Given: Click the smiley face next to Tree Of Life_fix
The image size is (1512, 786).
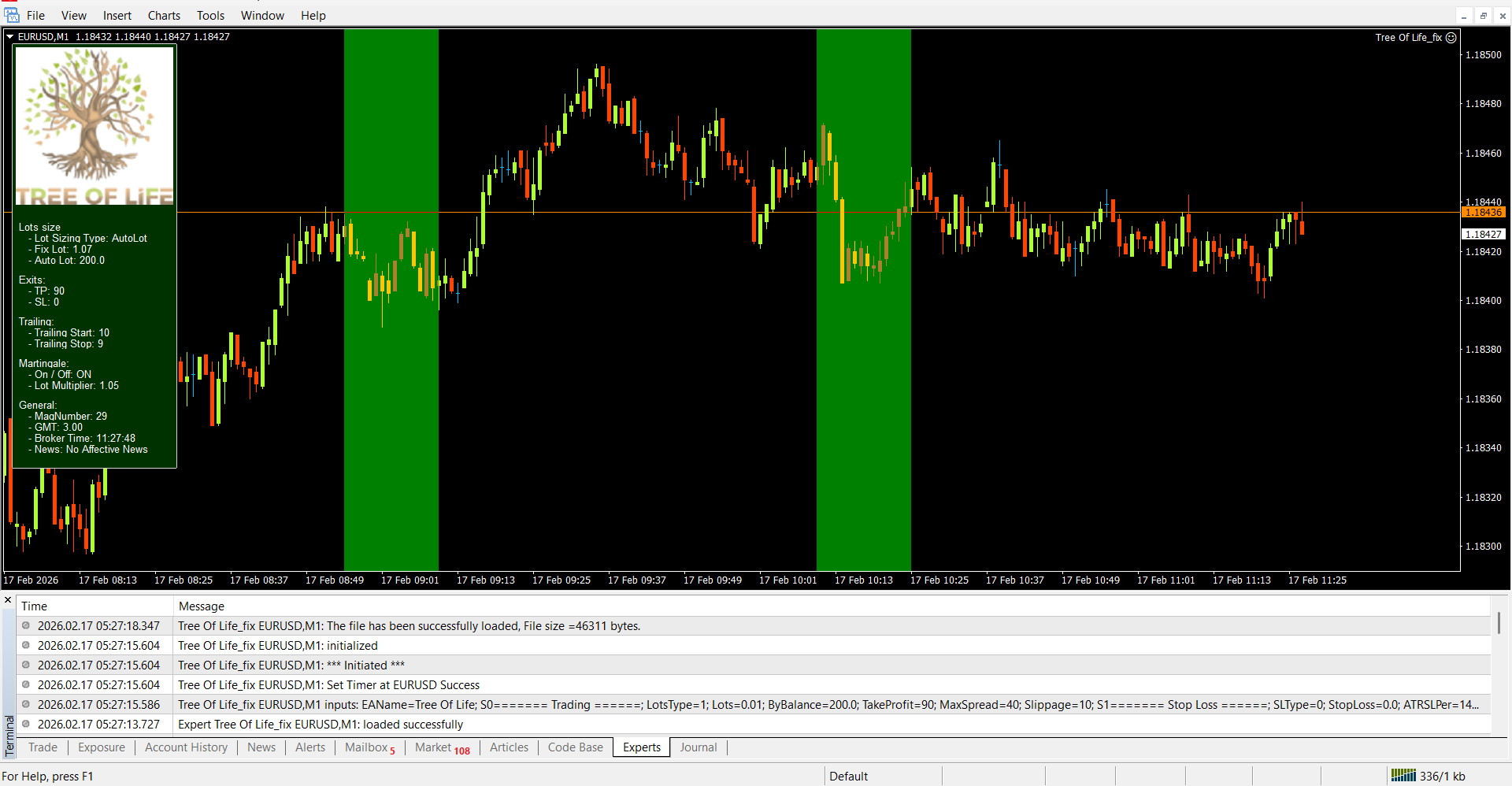Looking at the screenshot, I should click(1451, 37).
